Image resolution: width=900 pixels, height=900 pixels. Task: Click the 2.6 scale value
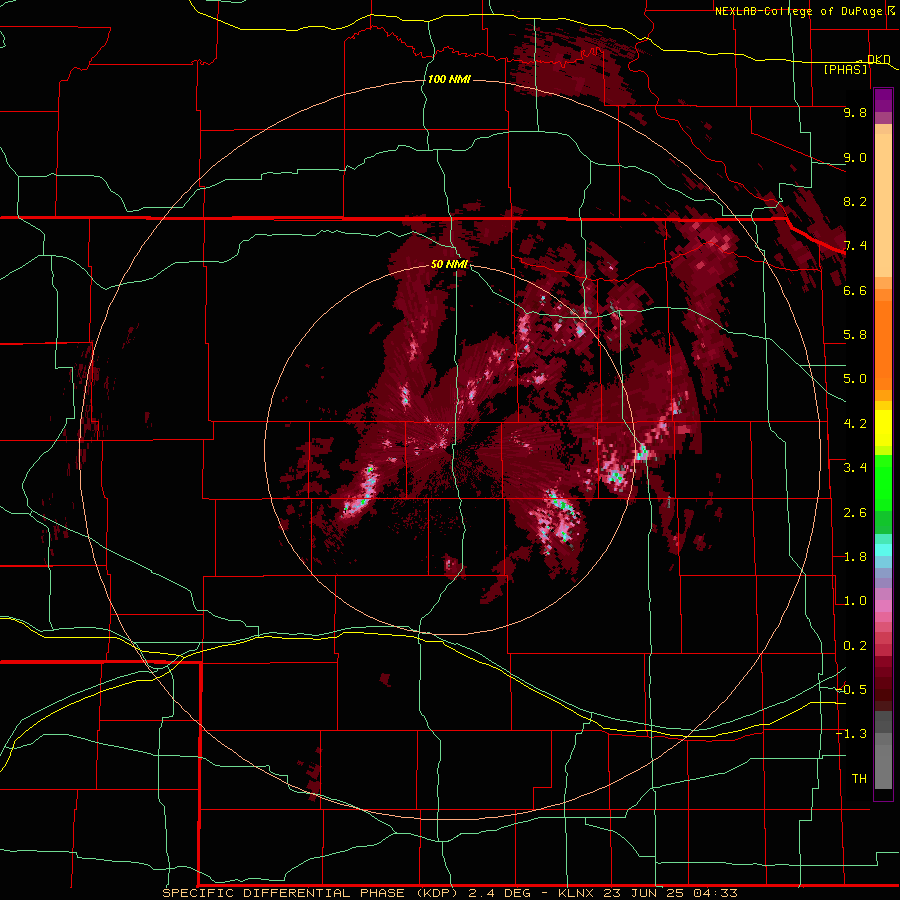click(x=855, y=513)
